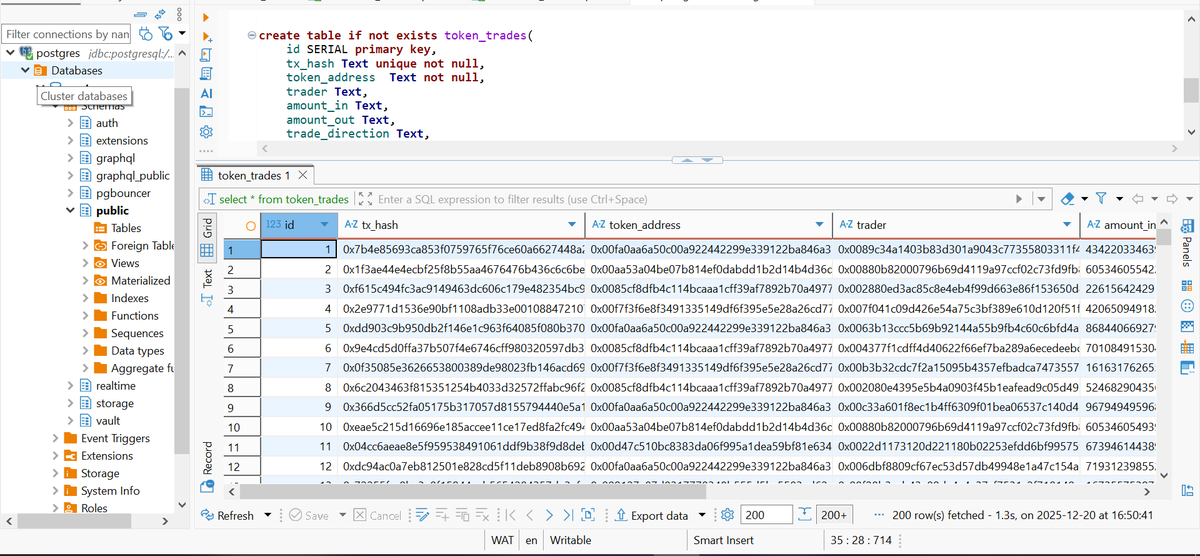Click the Filter connections by name field
The height and width of the screenshot is (556, 1200).
66,34
